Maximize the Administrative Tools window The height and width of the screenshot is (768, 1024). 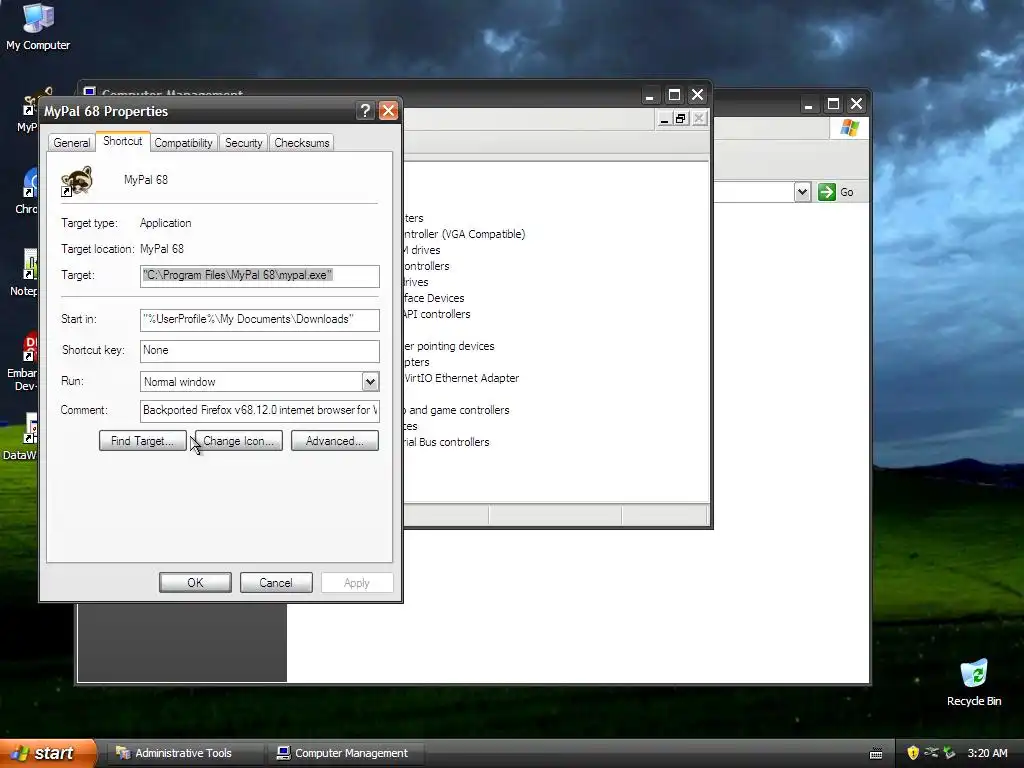[x=833, y=104]
